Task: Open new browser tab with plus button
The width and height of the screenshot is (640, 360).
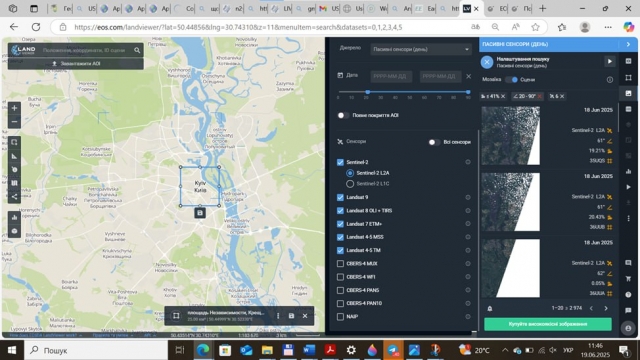Action: (542, 8)
